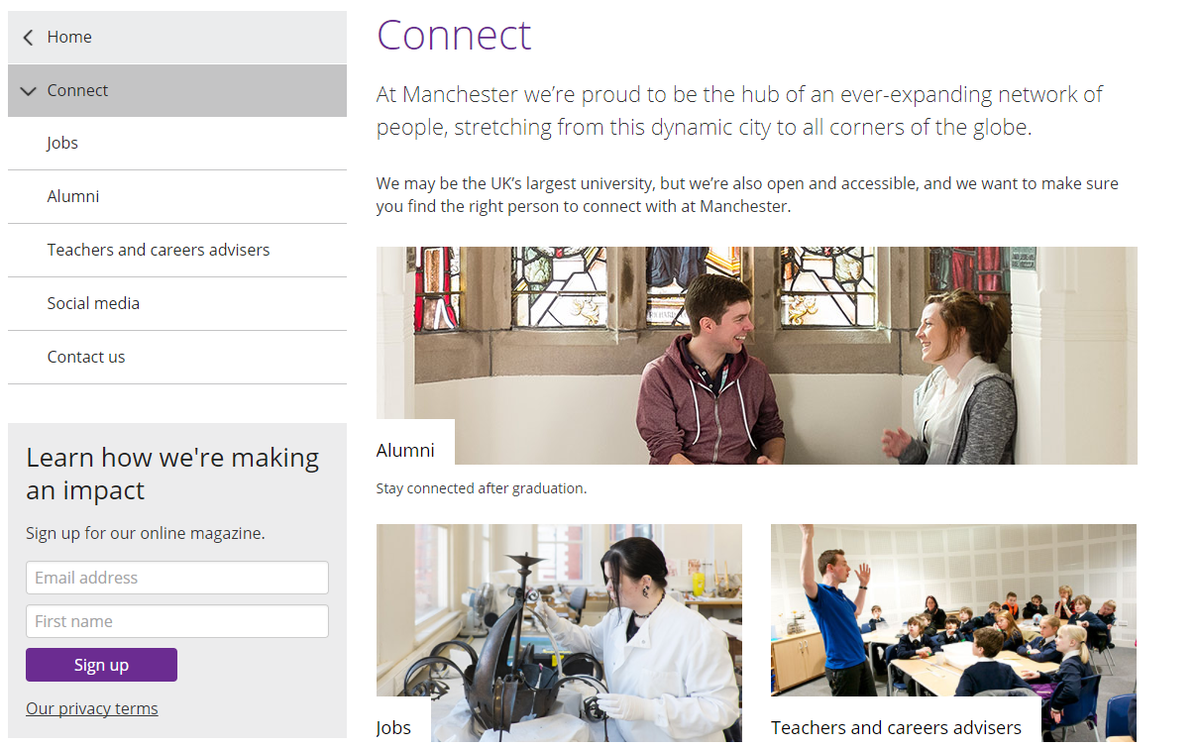Open Our privacy terms link
1200x747 pixels.
[x=92, y=709]
